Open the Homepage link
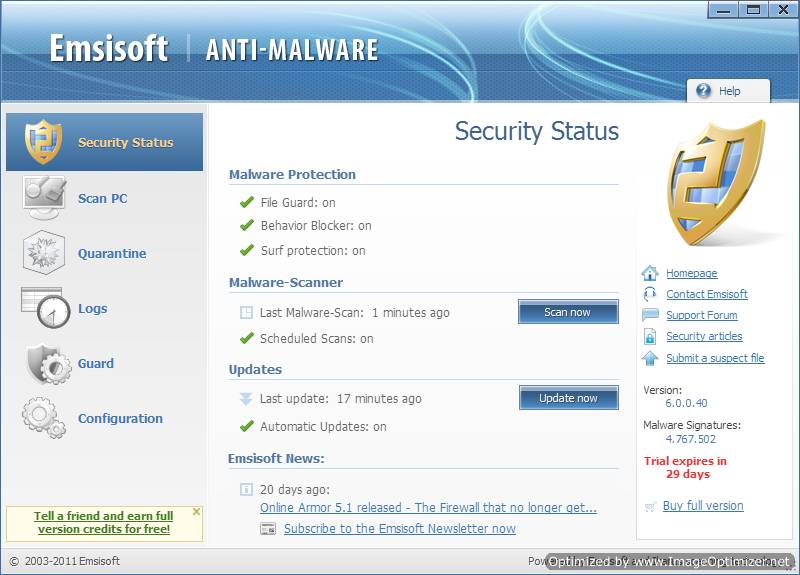The height and width of the screenshot is (575, 800). point(691,273)
